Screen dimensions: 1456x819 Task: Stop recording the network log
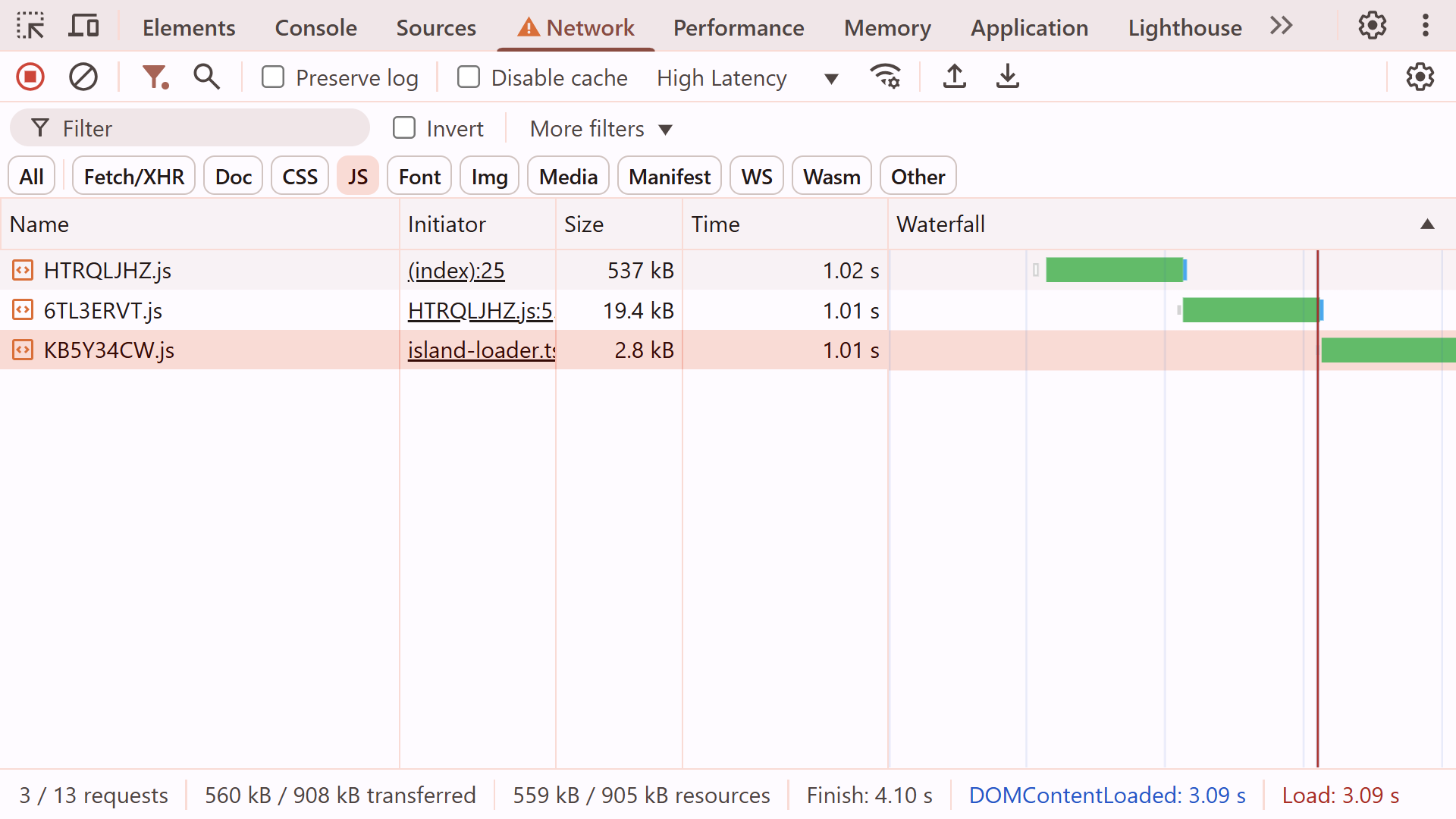[30, 77]
